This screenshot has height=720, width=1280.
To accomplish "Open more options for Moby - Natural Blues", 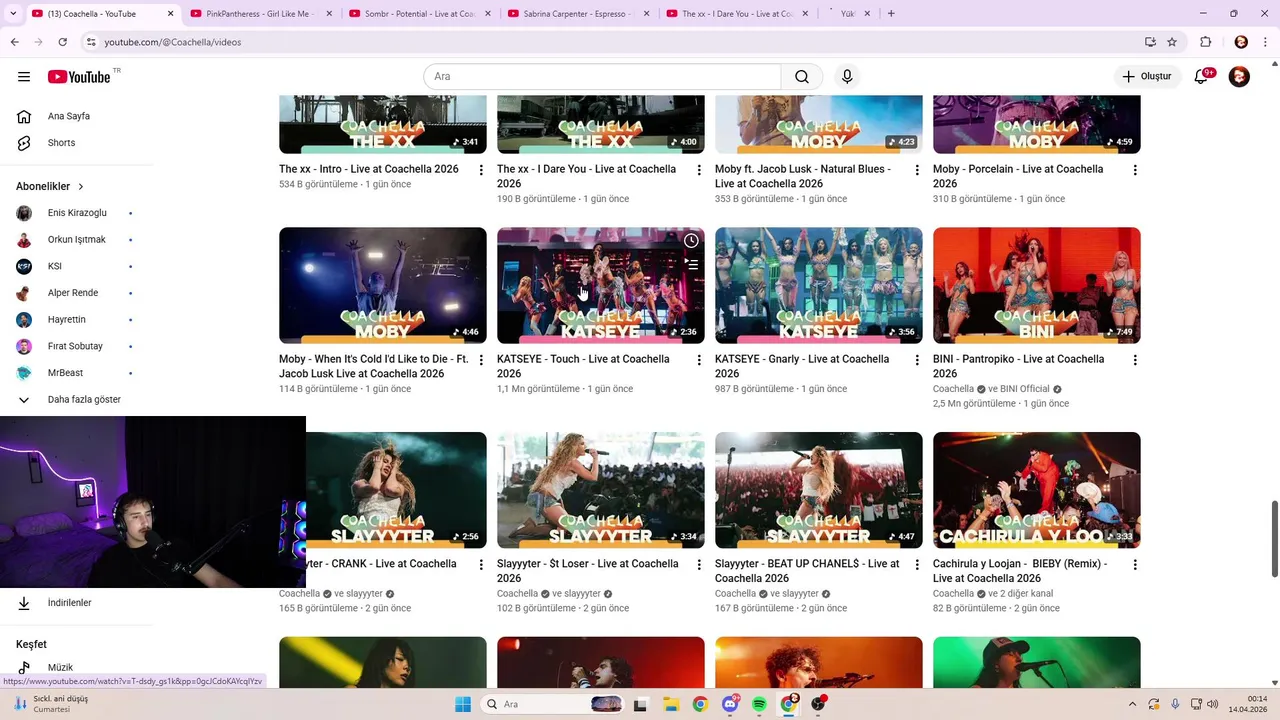I will click(917, 170).
